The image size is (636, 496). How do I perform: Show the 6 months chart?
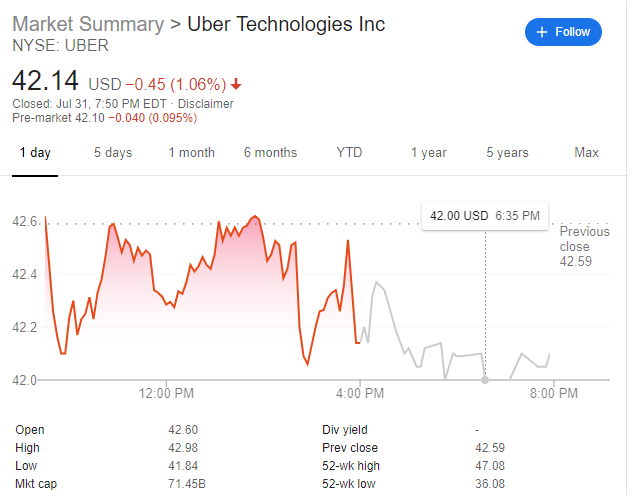270,153
